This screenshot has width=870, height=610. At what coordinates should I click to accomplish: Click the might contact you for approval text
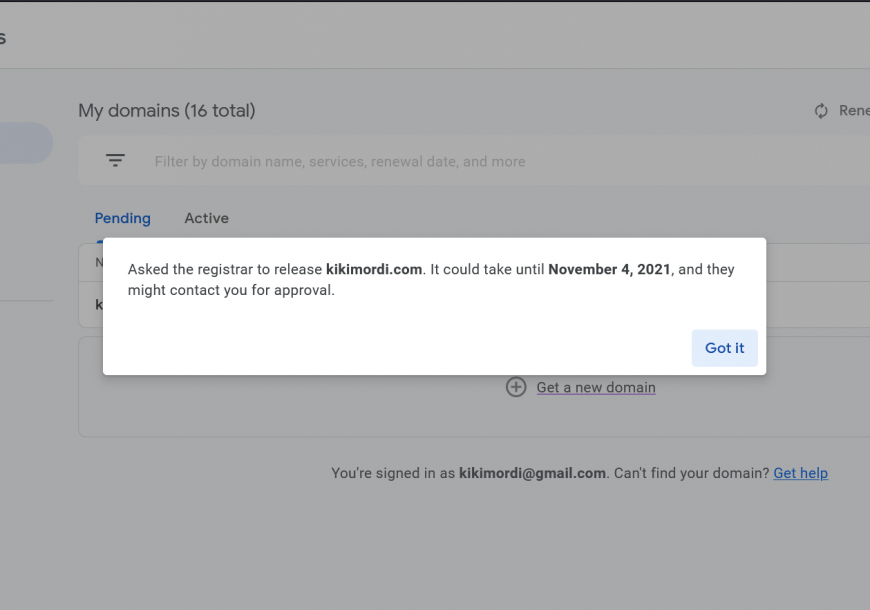pyautogui.click(x=231, y=290)
